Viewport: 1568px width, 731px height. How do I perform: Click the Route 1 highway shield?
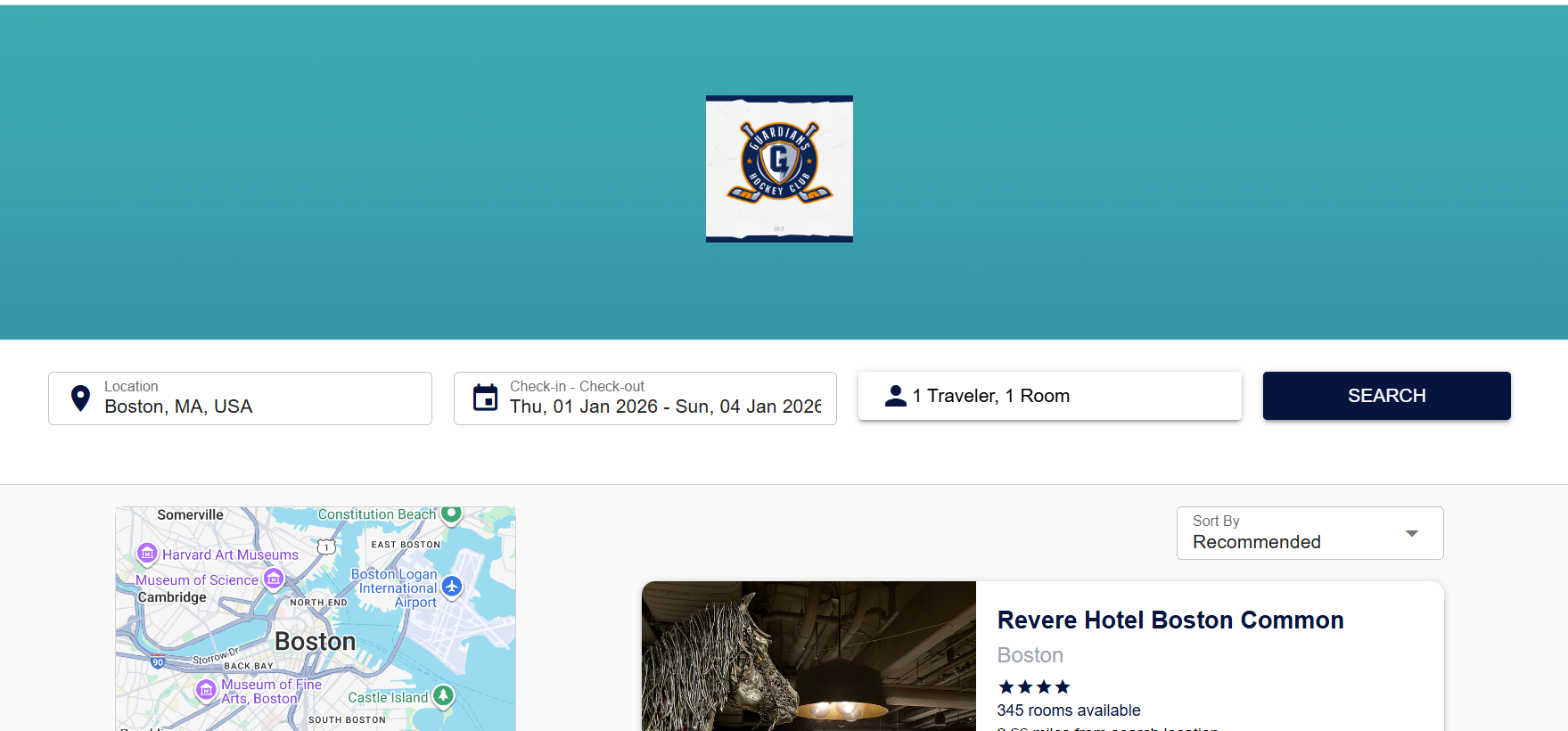pos(326,546)
